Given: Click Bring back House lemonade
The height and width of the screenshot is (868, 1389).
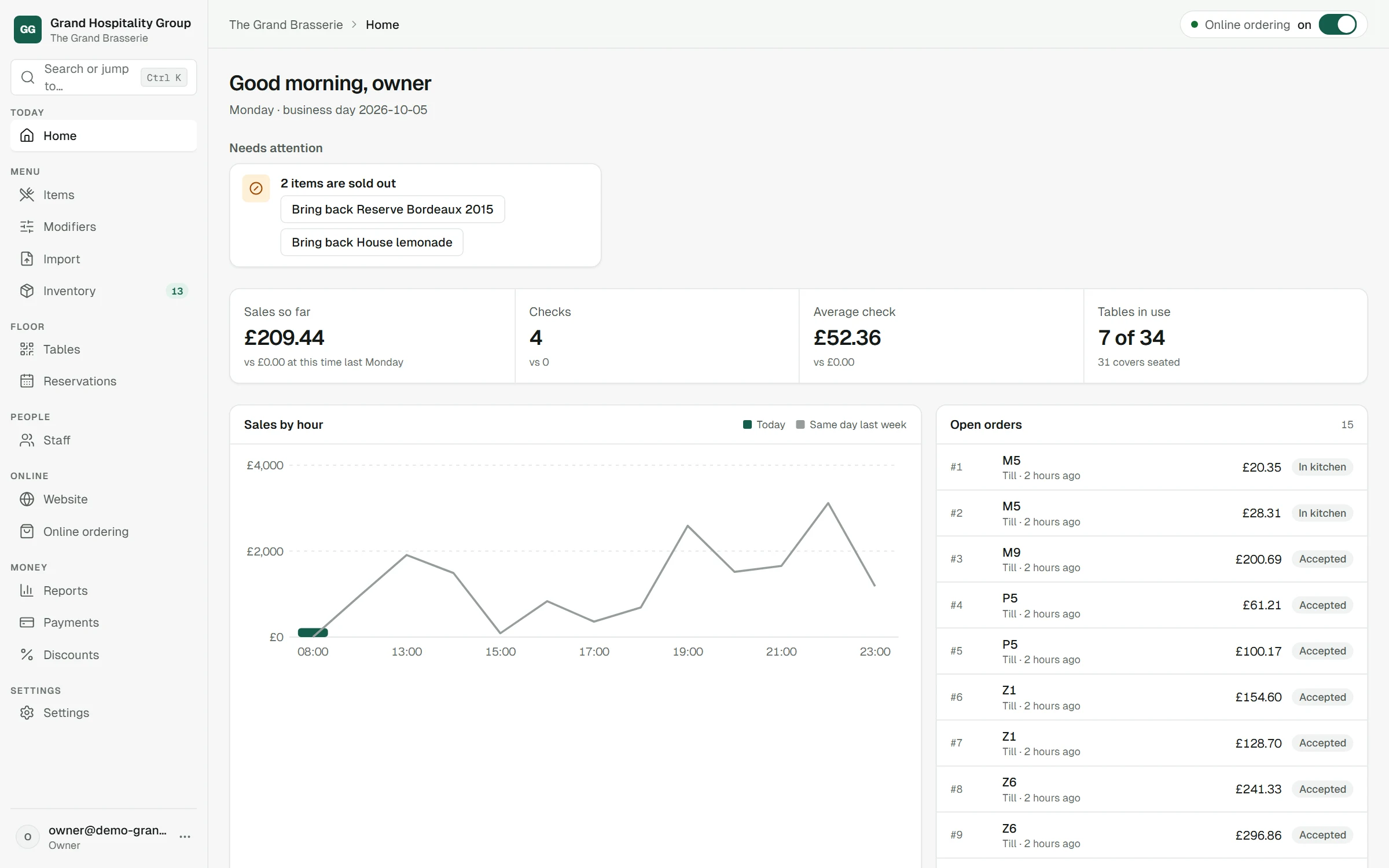Looking at the screenshot, I should point(372,242).
